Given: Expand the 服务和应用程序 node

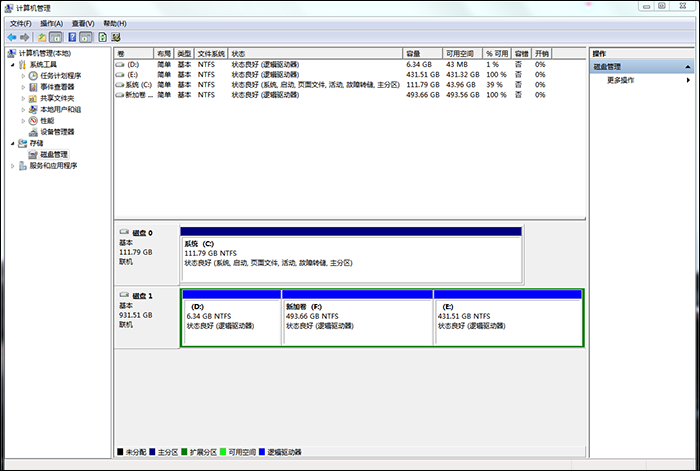Looking at the screenshot, I should click(12, 166).
